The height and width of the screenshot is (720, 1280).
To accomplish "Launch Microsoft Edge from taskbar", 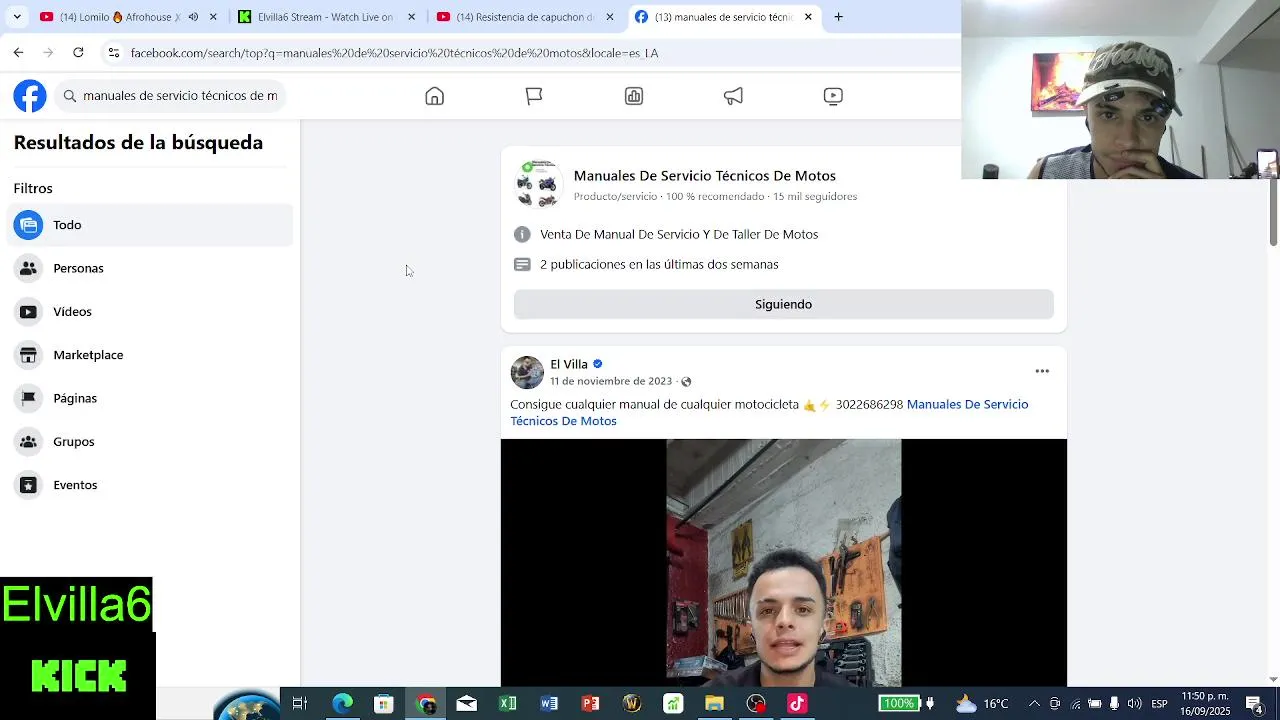I will [x=342, y=704].
